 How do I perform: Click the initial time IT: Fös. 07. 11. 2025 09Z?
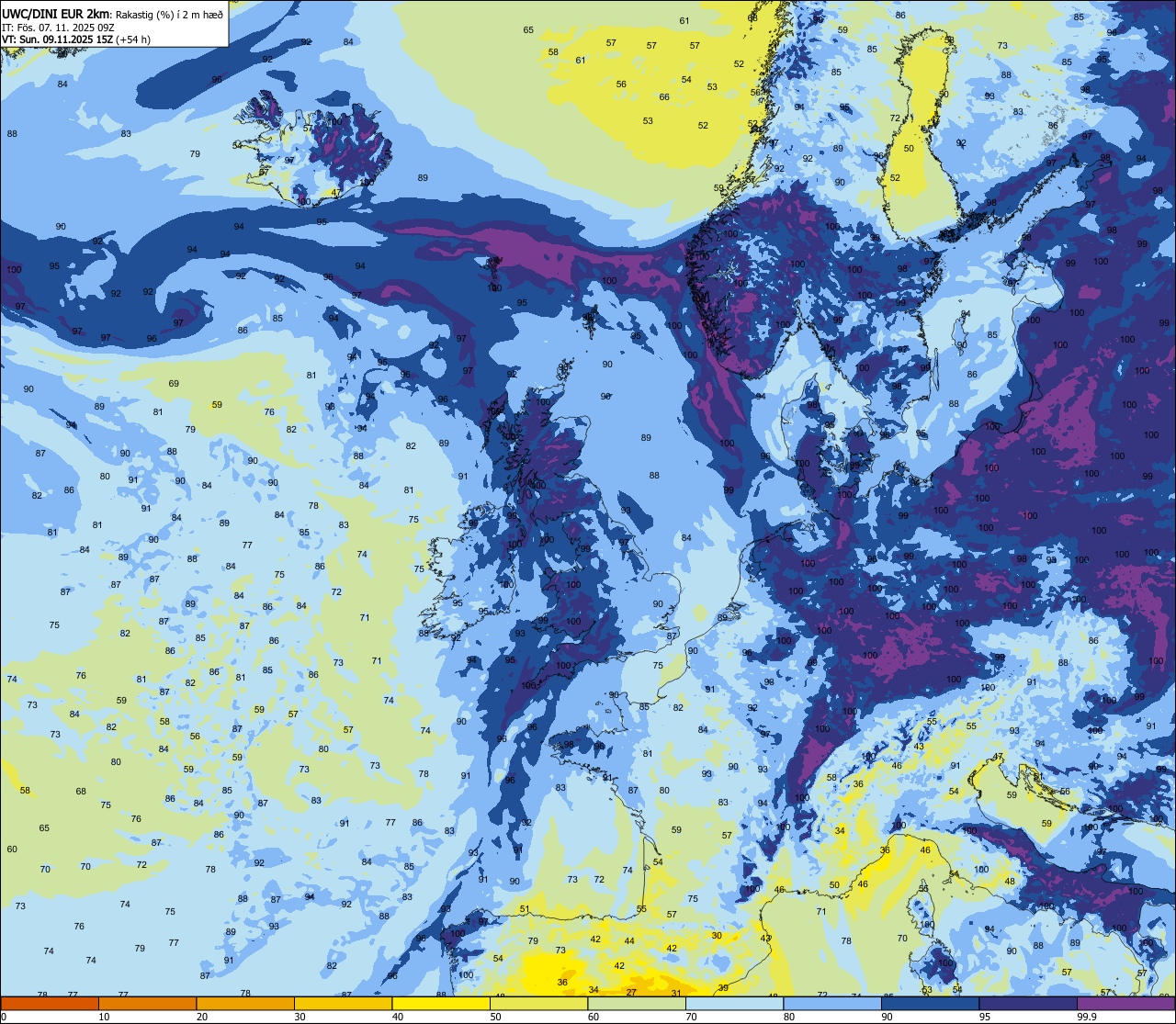pos(58,27)
